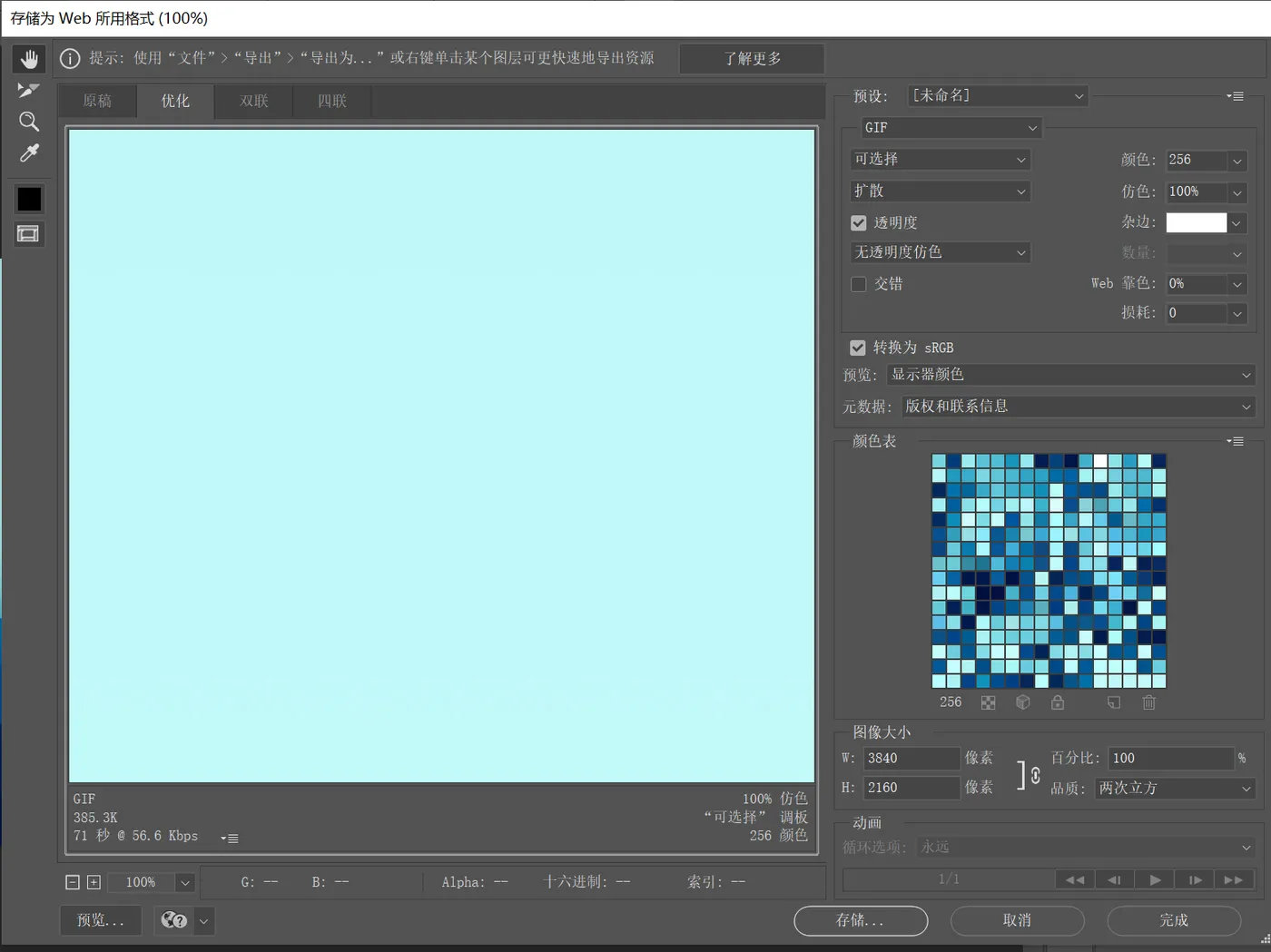1271x952 pixels.
Task: Open the preview info popup menu icon
Action: (x=230, y=839)
